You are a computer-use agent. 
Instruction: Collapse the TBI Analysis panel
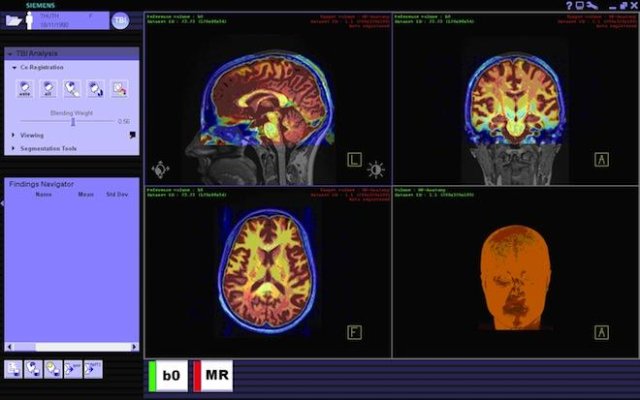9,53
